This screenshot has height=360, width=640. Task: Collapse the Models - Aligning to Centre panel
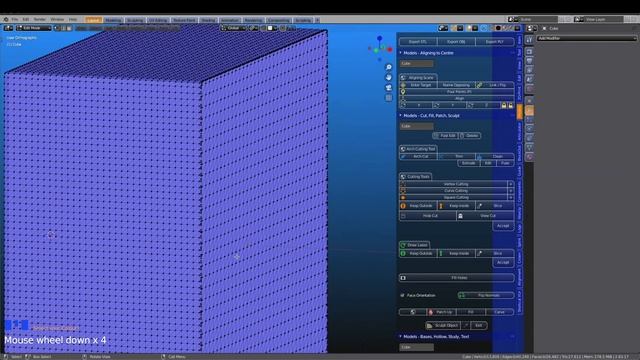coord(428,53)
